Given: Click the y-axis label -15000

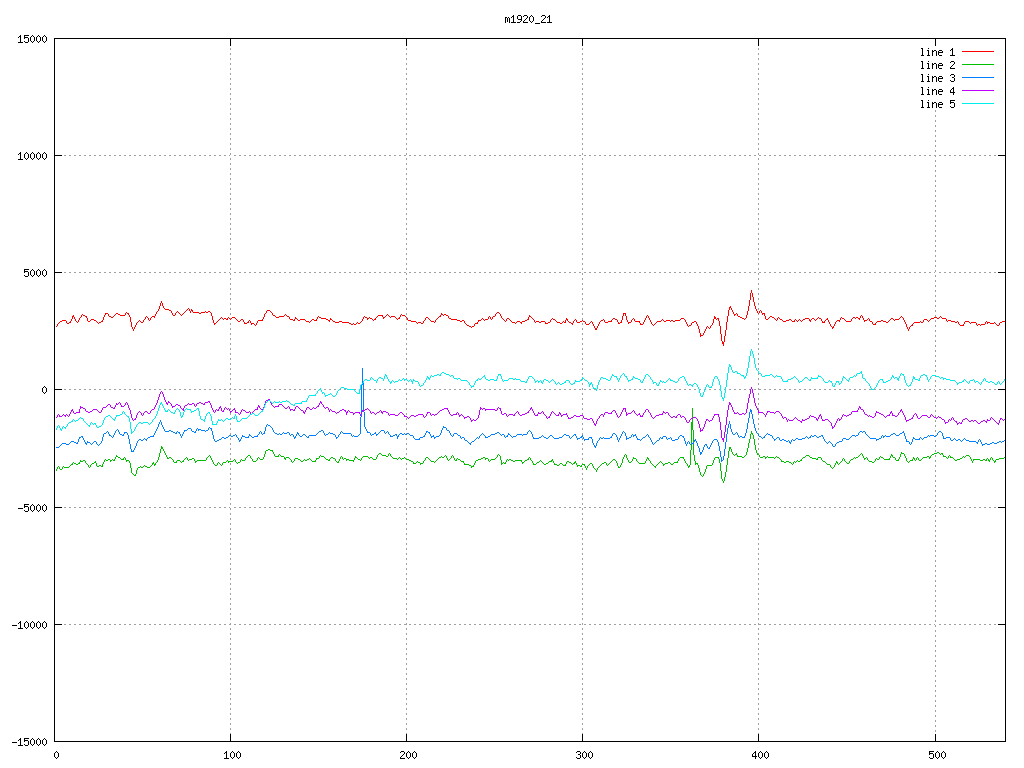Looking at the screenshot, I should [30, 742].
